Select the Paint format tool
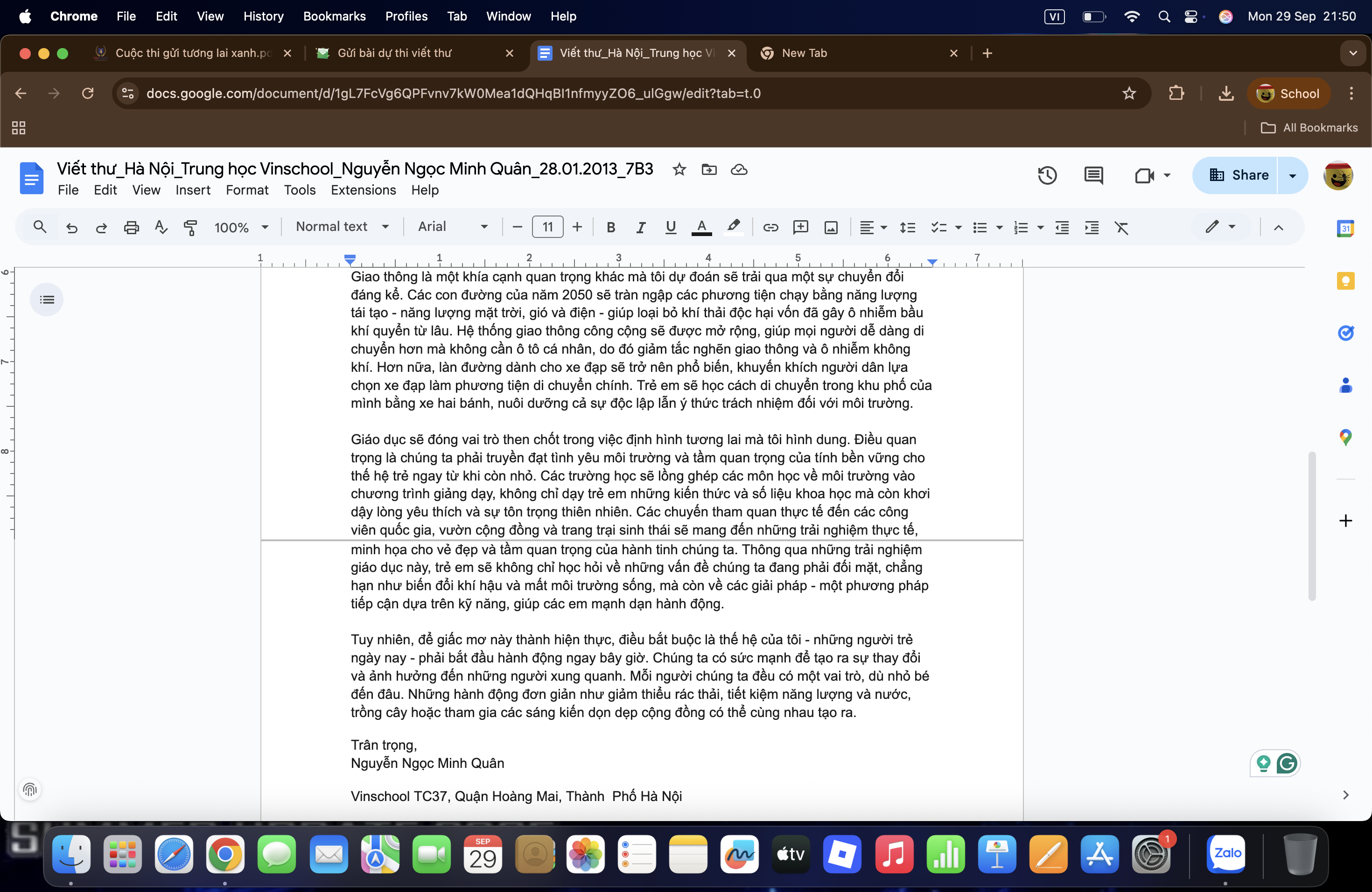Screen dimensions: 1372x892 [190, 227]
